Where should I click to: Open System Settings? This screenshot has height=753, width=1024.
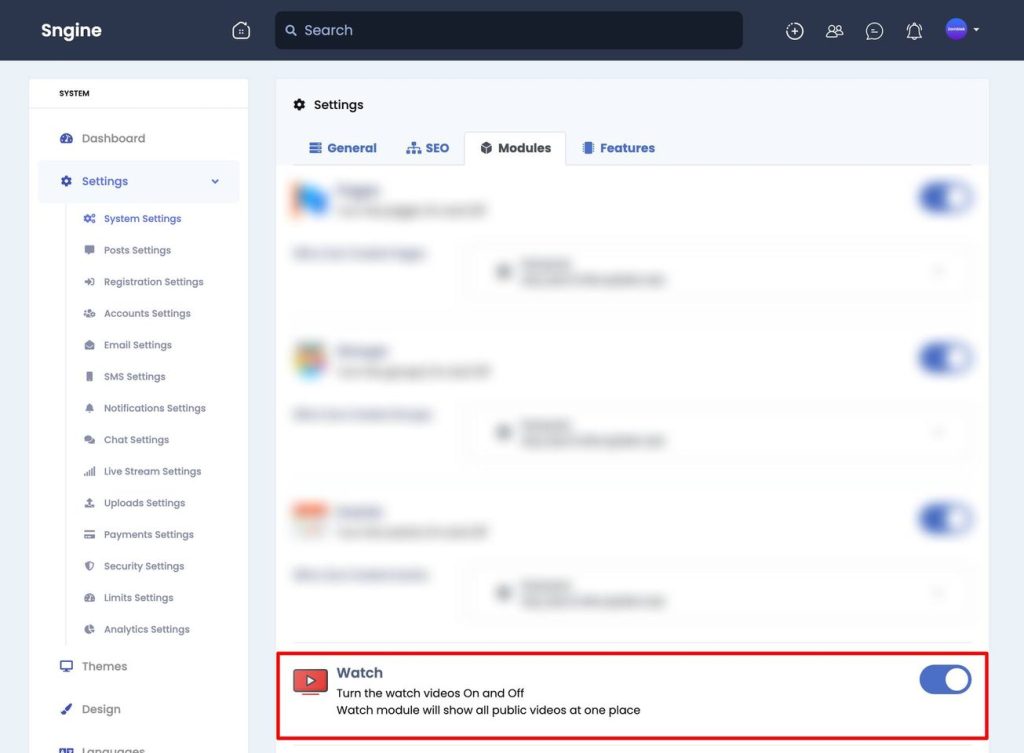coord(142,219)
